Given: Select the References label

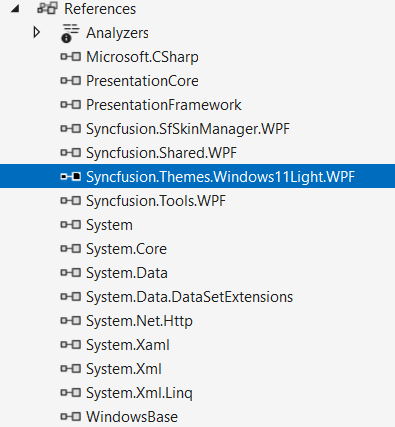Looking at the screenshot, I should coord(100,9).
